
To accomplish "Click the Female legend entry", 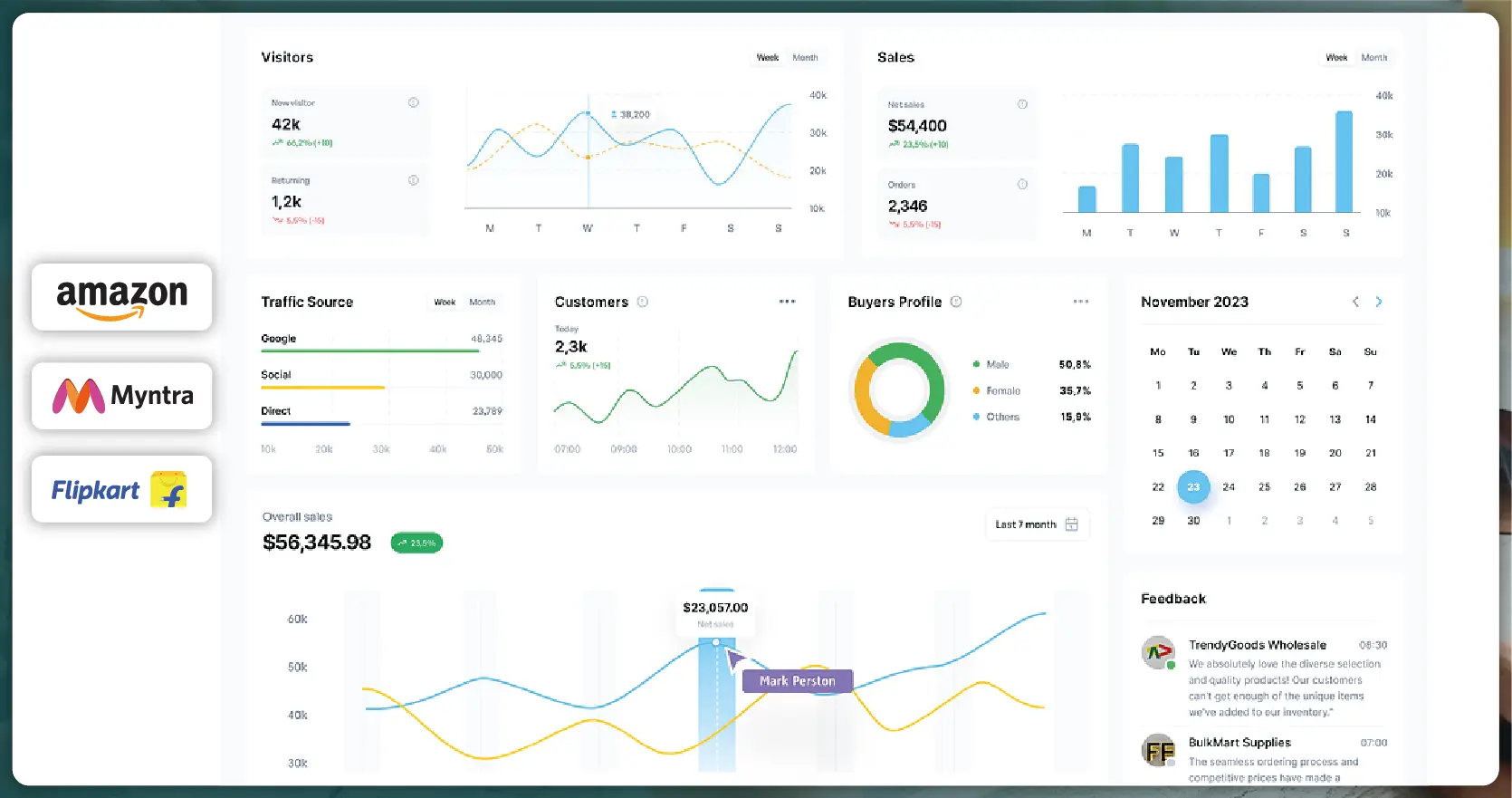I will point(997,390).
